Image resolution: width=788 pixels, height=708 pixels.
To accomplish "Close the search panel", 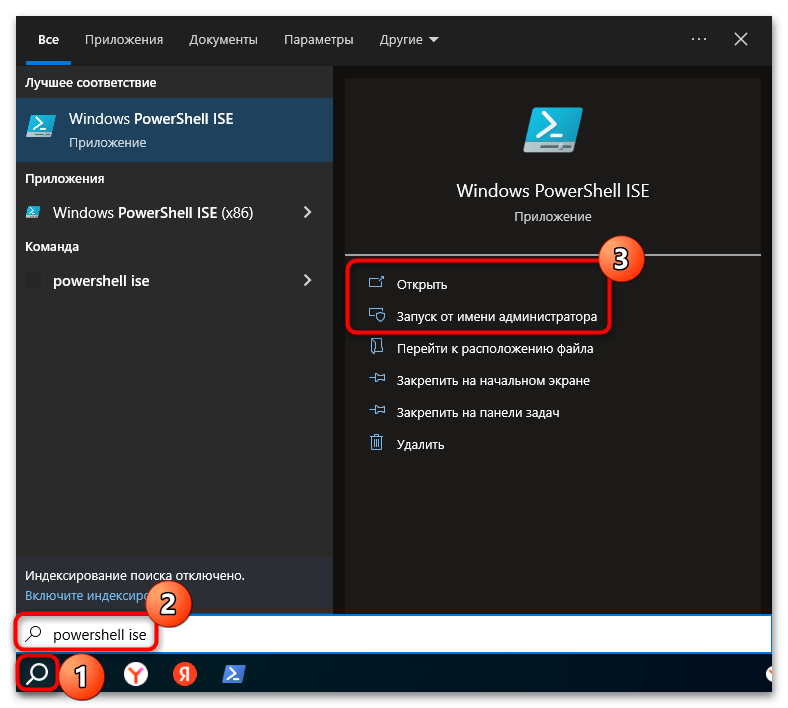I will pyautogui.click(x=741, y=39).
